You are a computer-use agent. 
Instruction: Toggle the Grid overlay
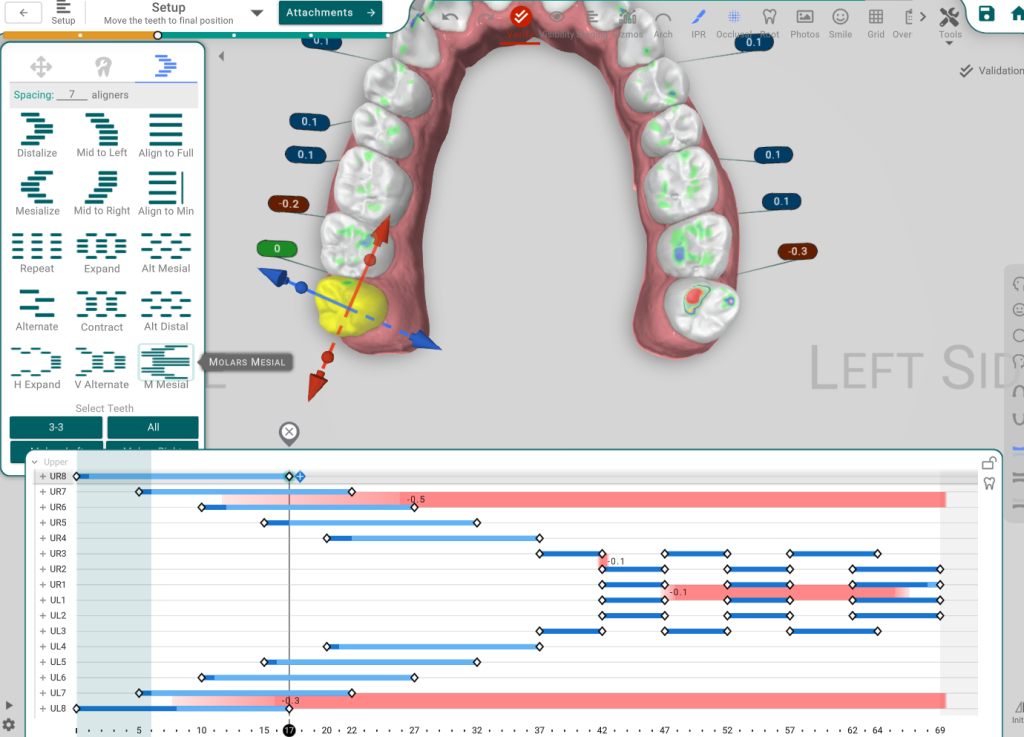click(x=875, y=20)
